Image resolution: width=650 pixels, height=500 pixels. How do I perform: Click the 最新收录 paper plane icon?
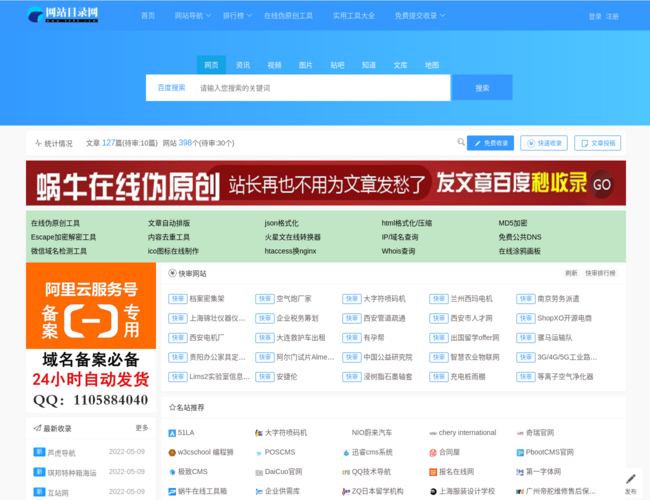(x=37, y=428)
